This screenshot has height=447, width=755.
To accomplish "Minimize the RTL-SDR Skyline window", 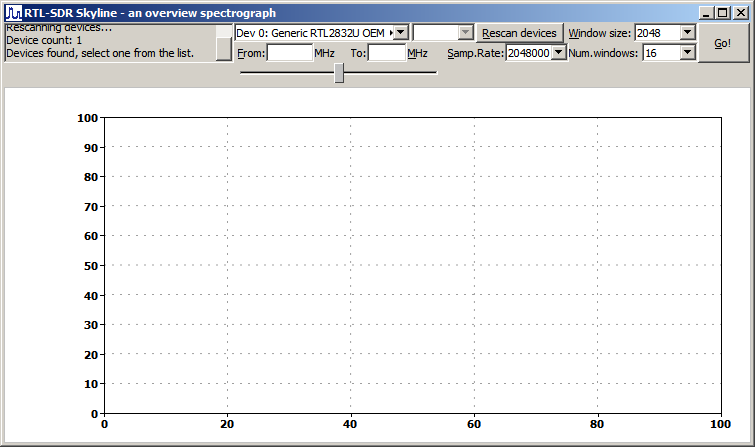I will 707,13.
